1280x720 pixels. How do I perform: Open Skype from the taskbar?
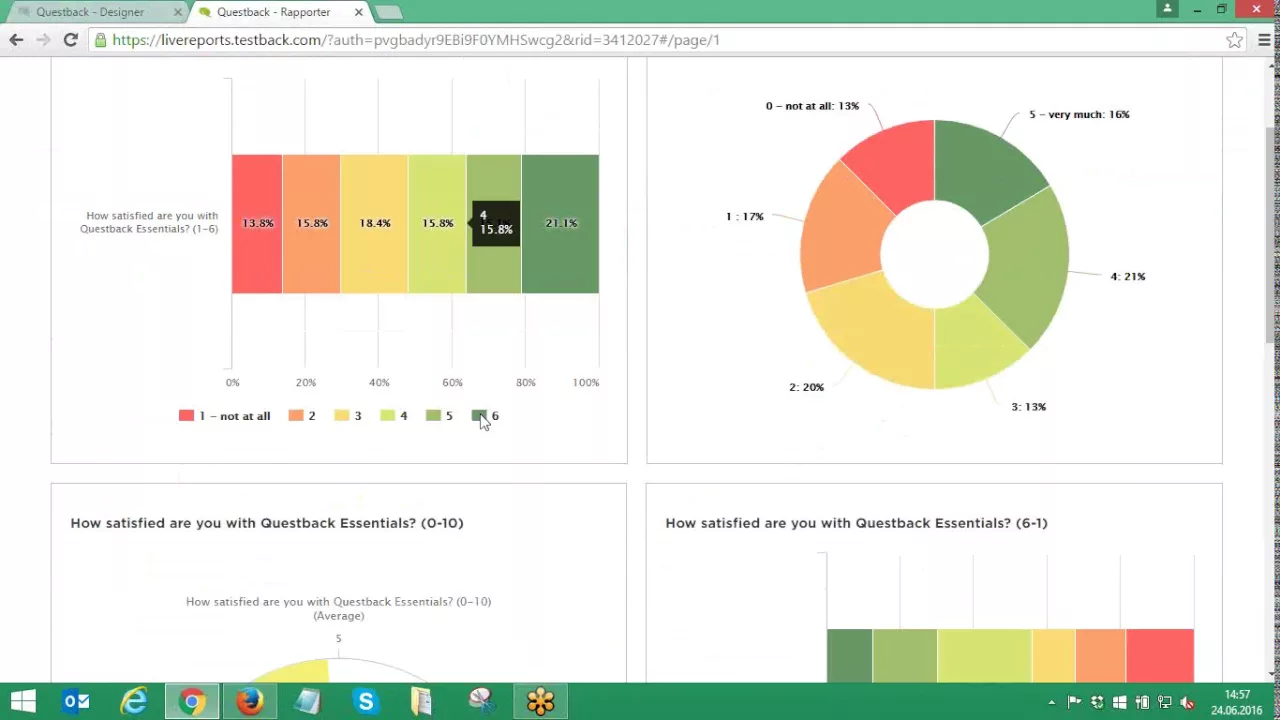[x=366, y=702]
